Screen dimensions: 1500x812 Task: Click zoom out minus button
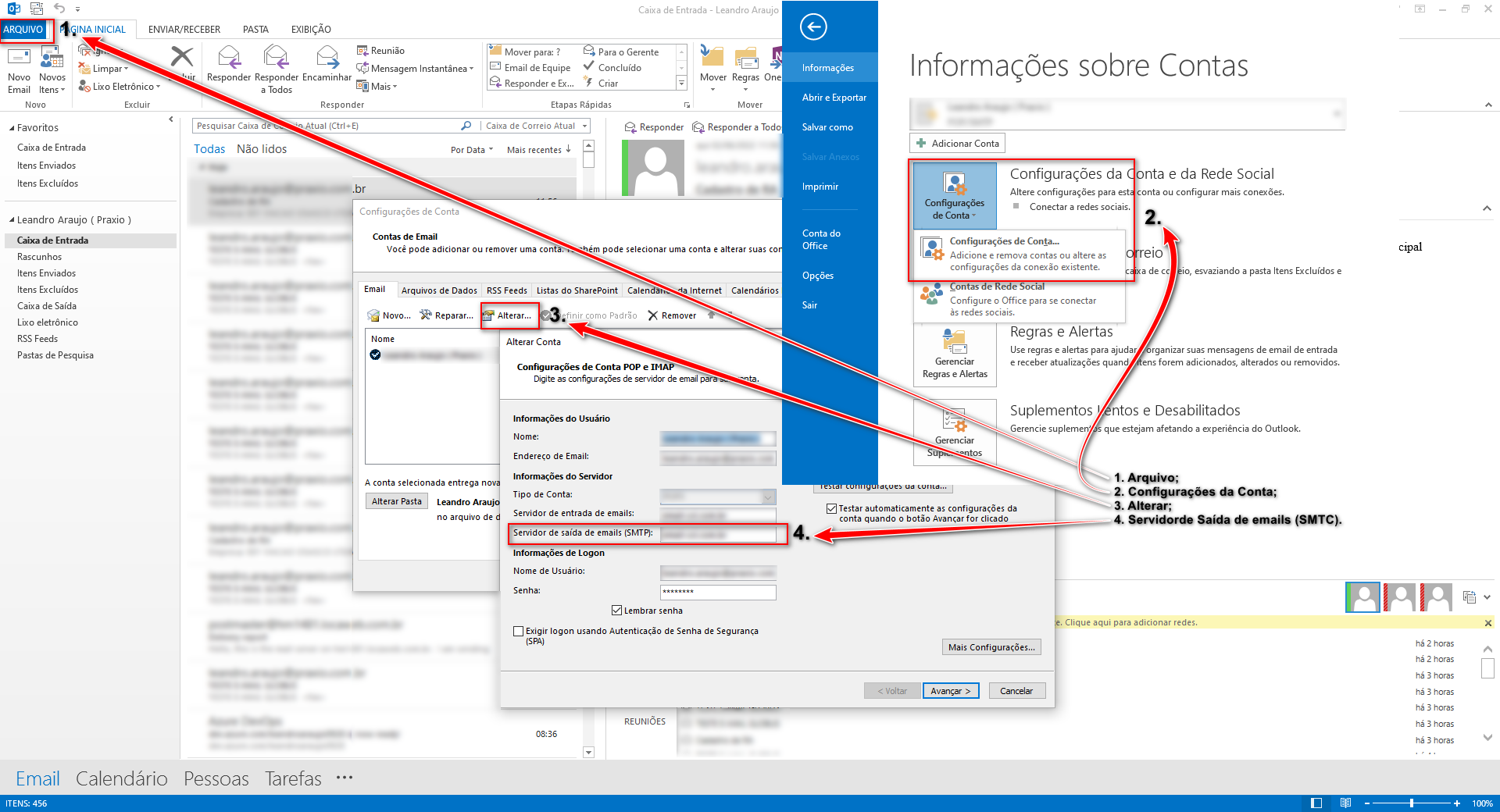1367,803
